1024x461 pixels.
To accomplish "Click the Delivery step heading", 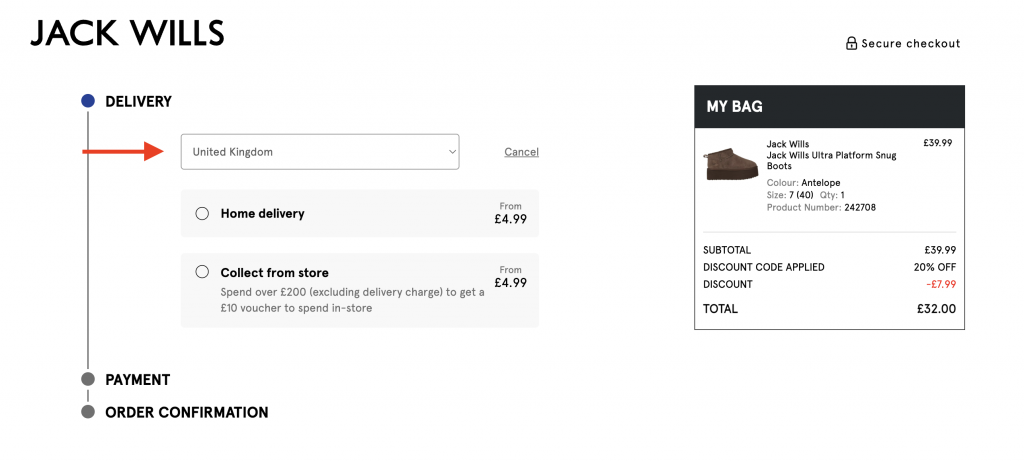I will click(x=138, y=101).
